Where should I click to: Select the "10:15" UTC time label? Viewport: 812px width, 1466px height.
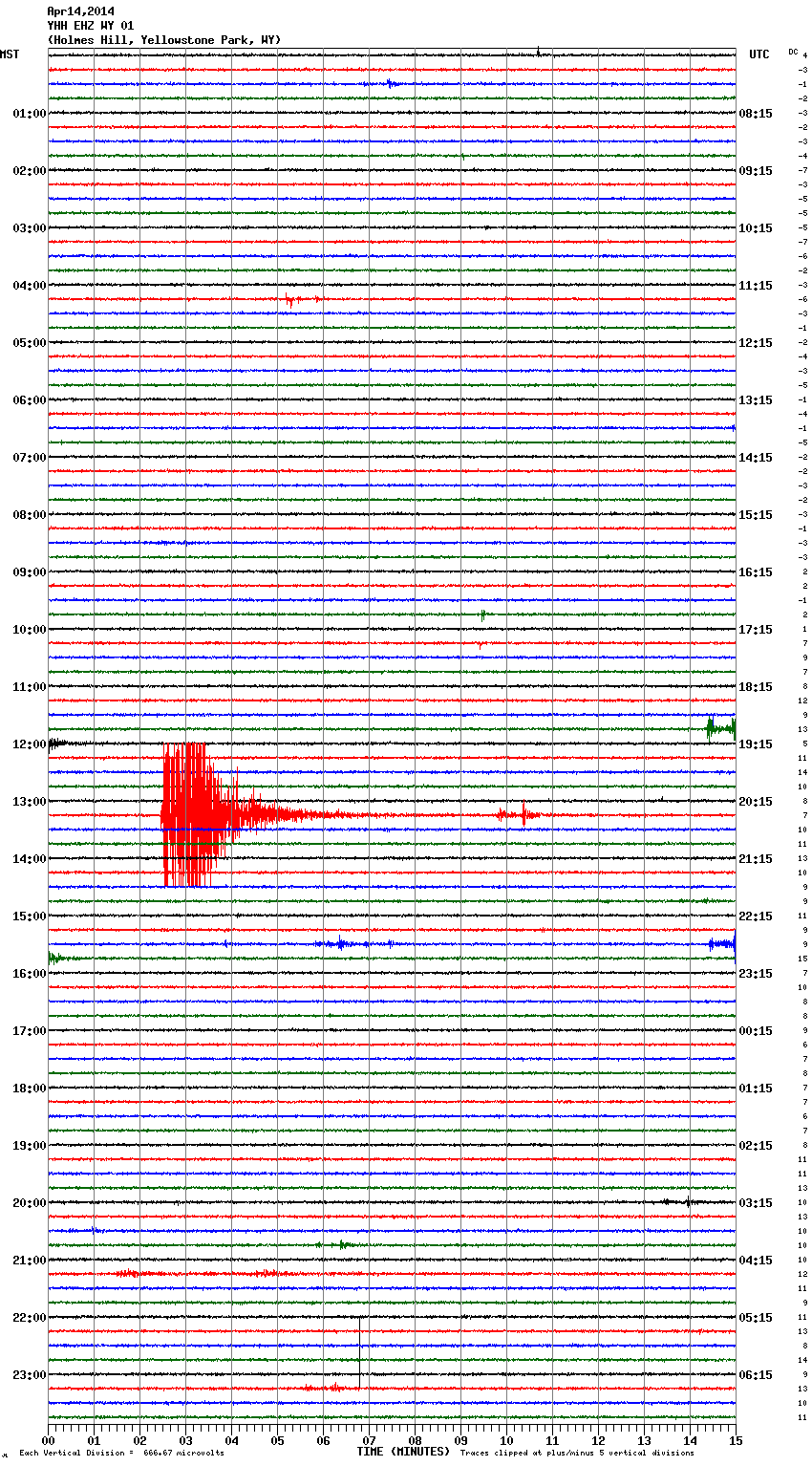click(x=756, y=228)
